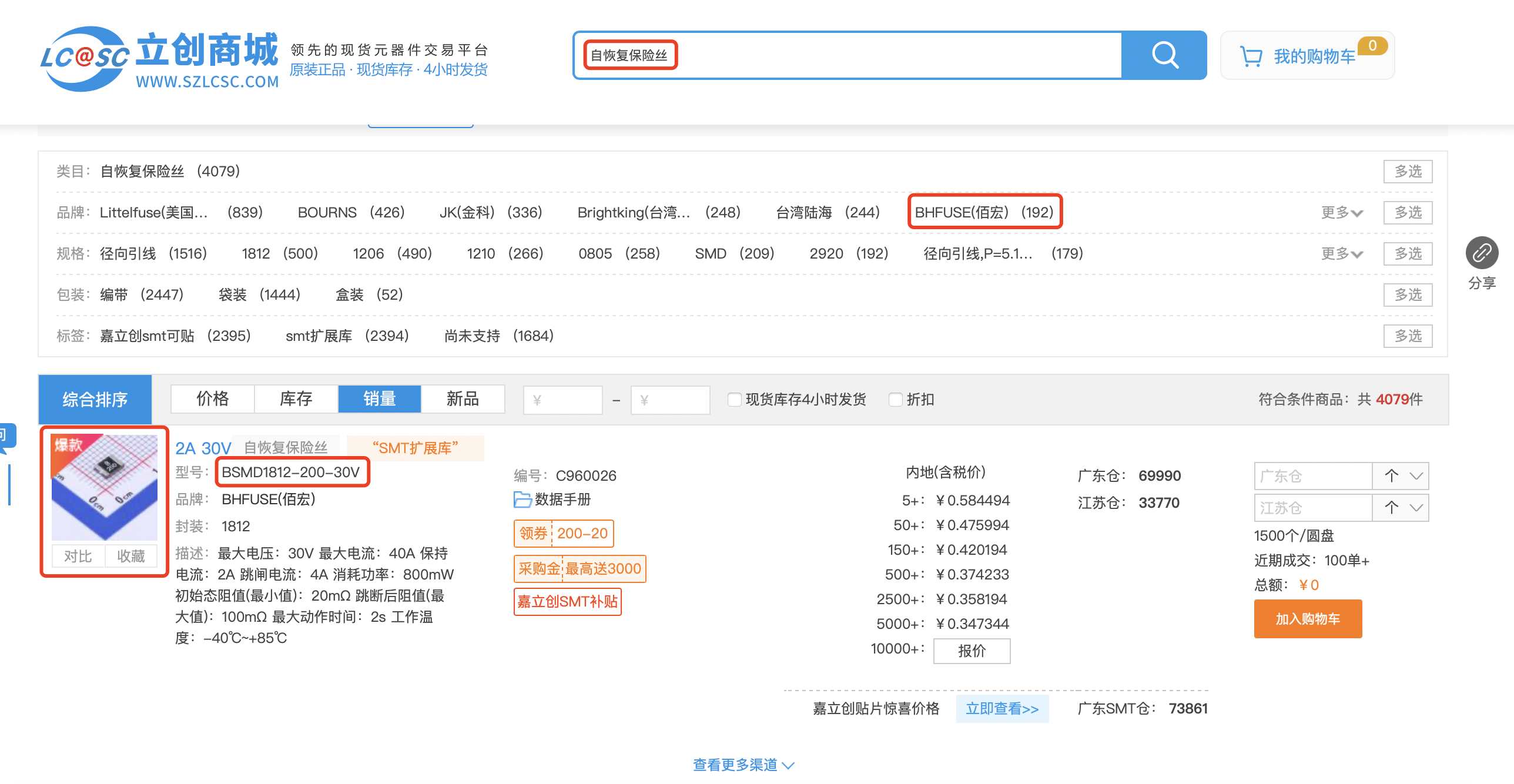This screenshot has width=1514, height=784.
Task: Filter by spec 1210
Action: click(x=505, y=253)
